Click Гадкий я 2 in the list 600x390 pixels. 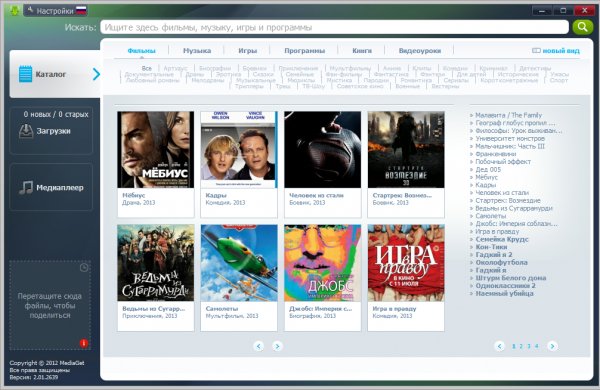pyautogui.click(x=494, y=255)
